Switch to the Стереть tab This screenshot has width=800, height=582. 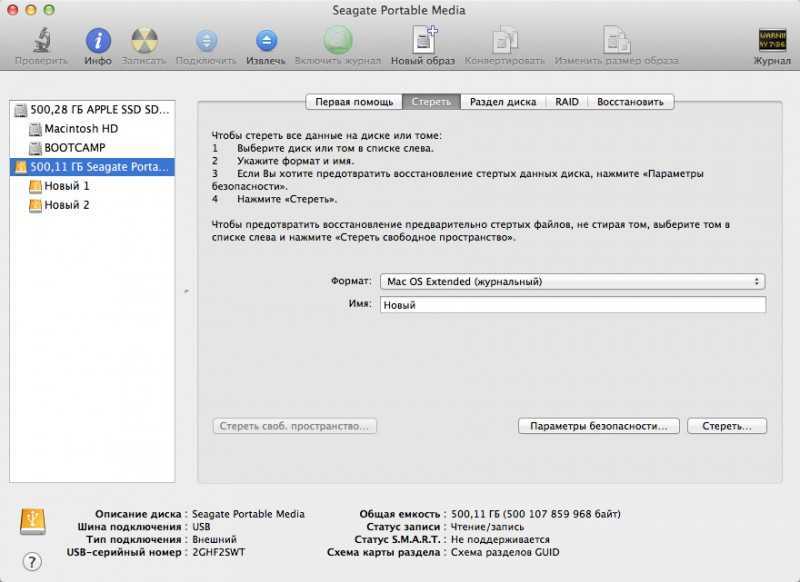point(432,102)
